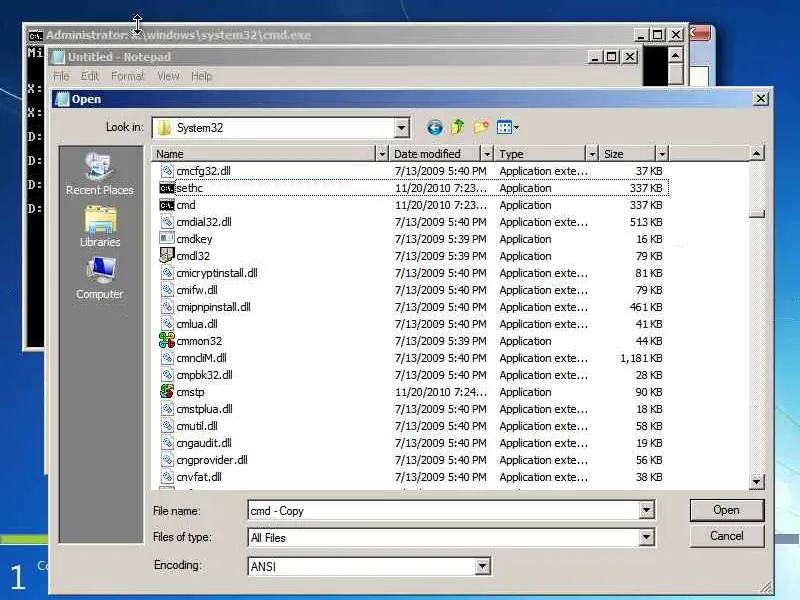Go back using the blue arrow icon
The width and height of the screenshot is (800, 600).
tap(435, 127)
